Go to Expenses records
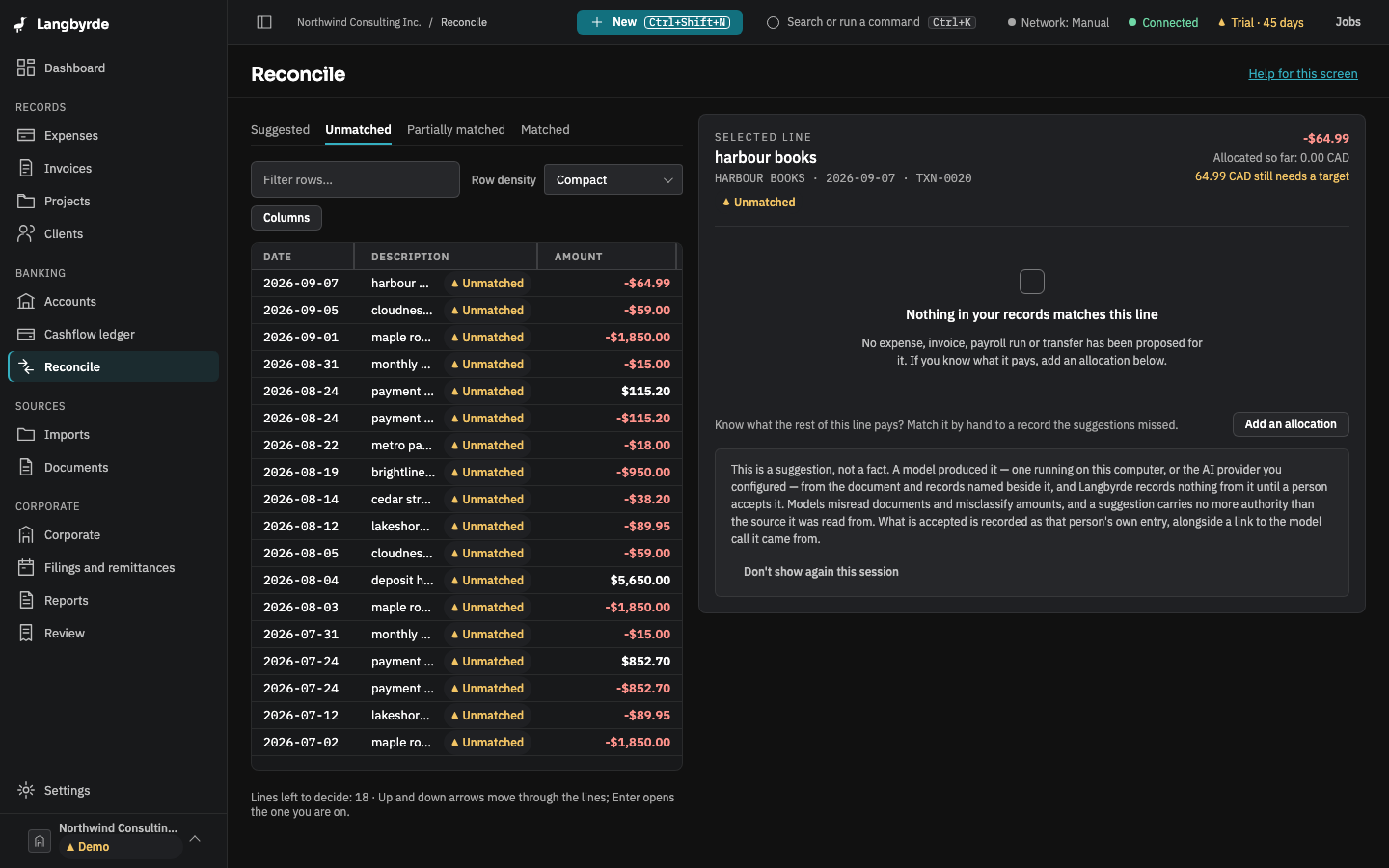Image resolution: width=1389 pixels, height=868 pixels. click(114, 136)
